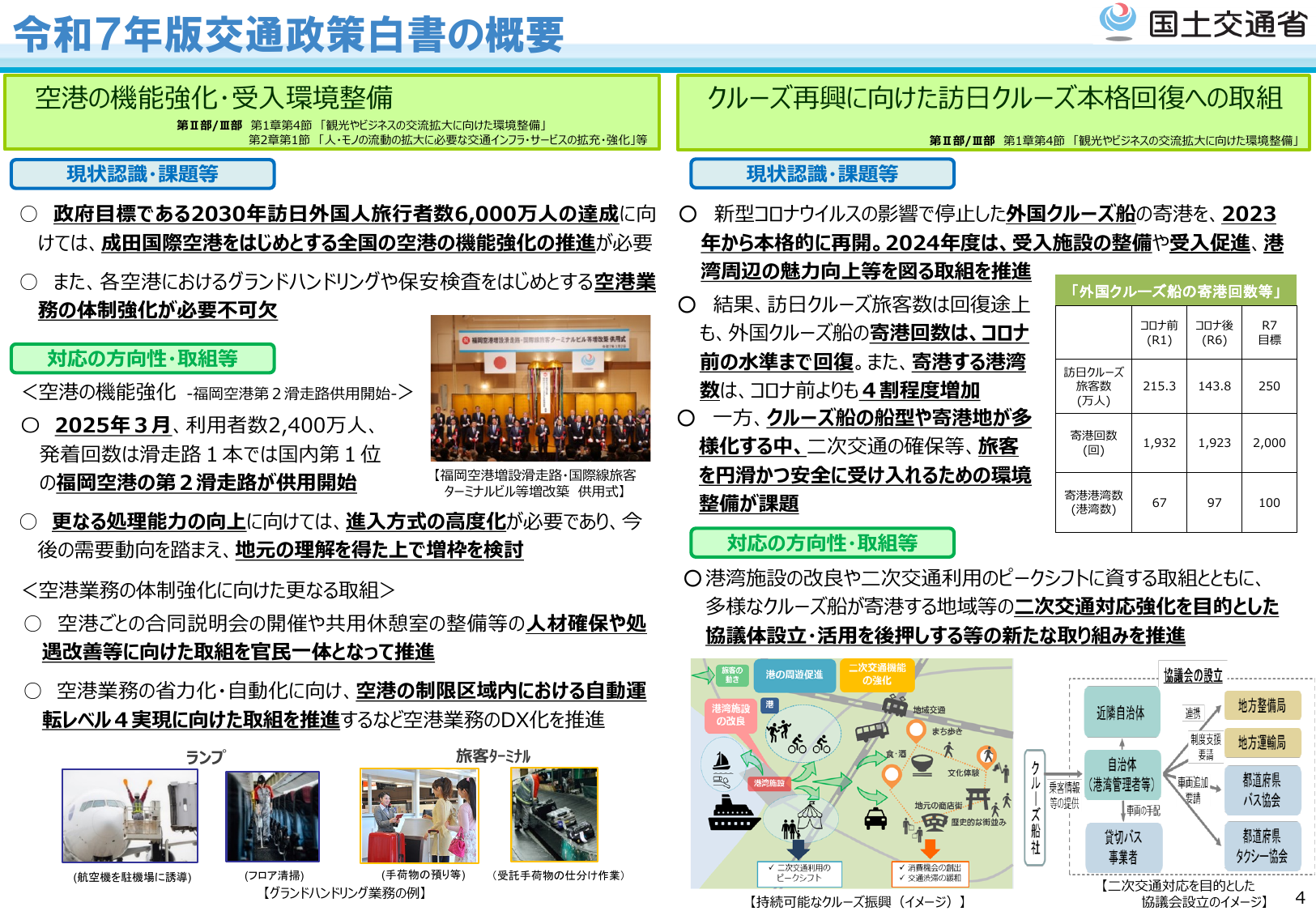Check the 二次交通利用のピークシフト item

coord(799,873)
